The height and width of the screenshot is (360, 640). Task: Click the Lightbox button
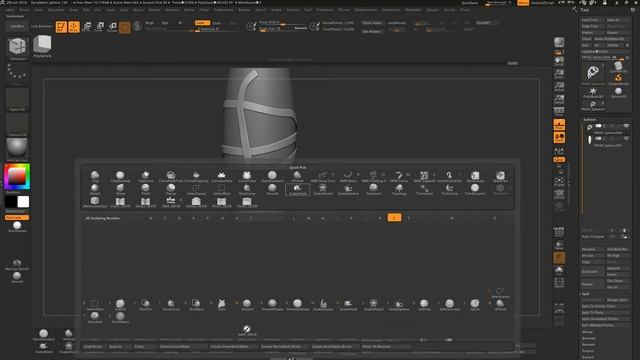[17, 27]
